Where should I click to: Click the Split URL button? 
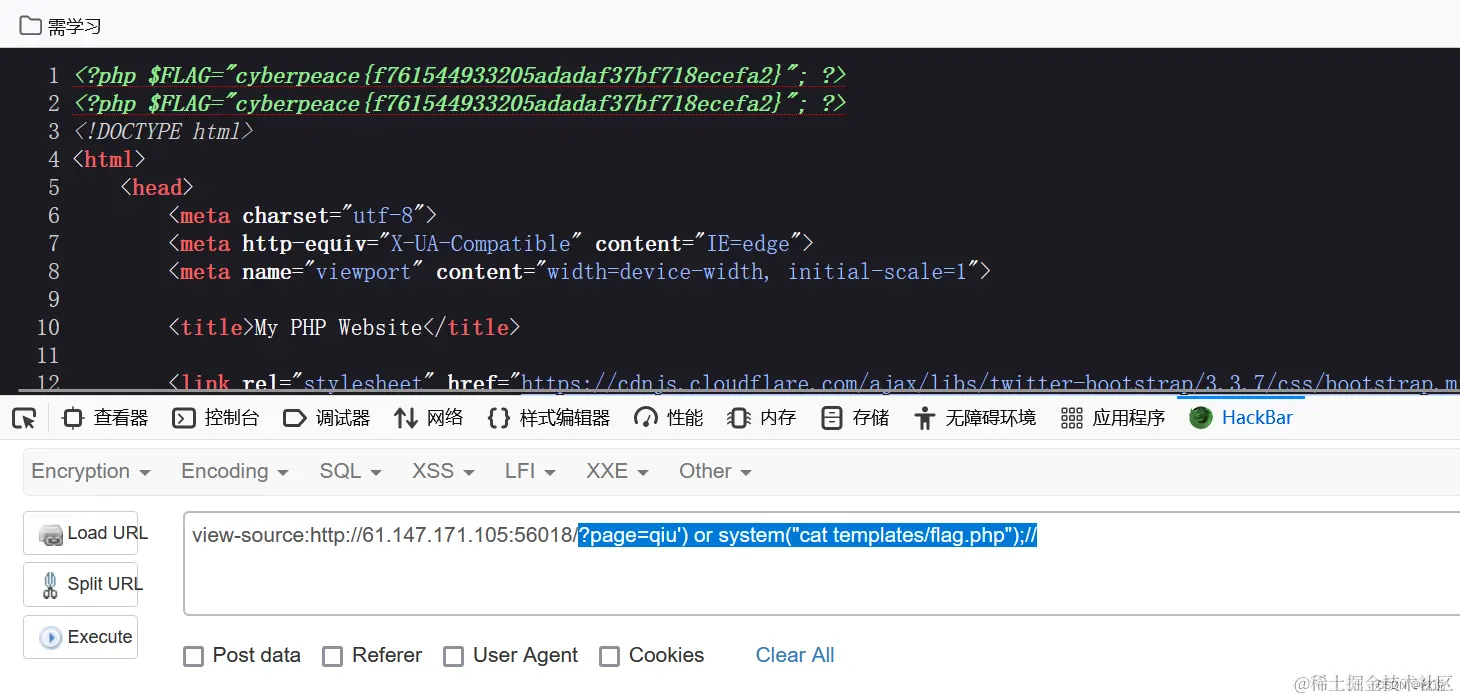click(x=81, y=584)
